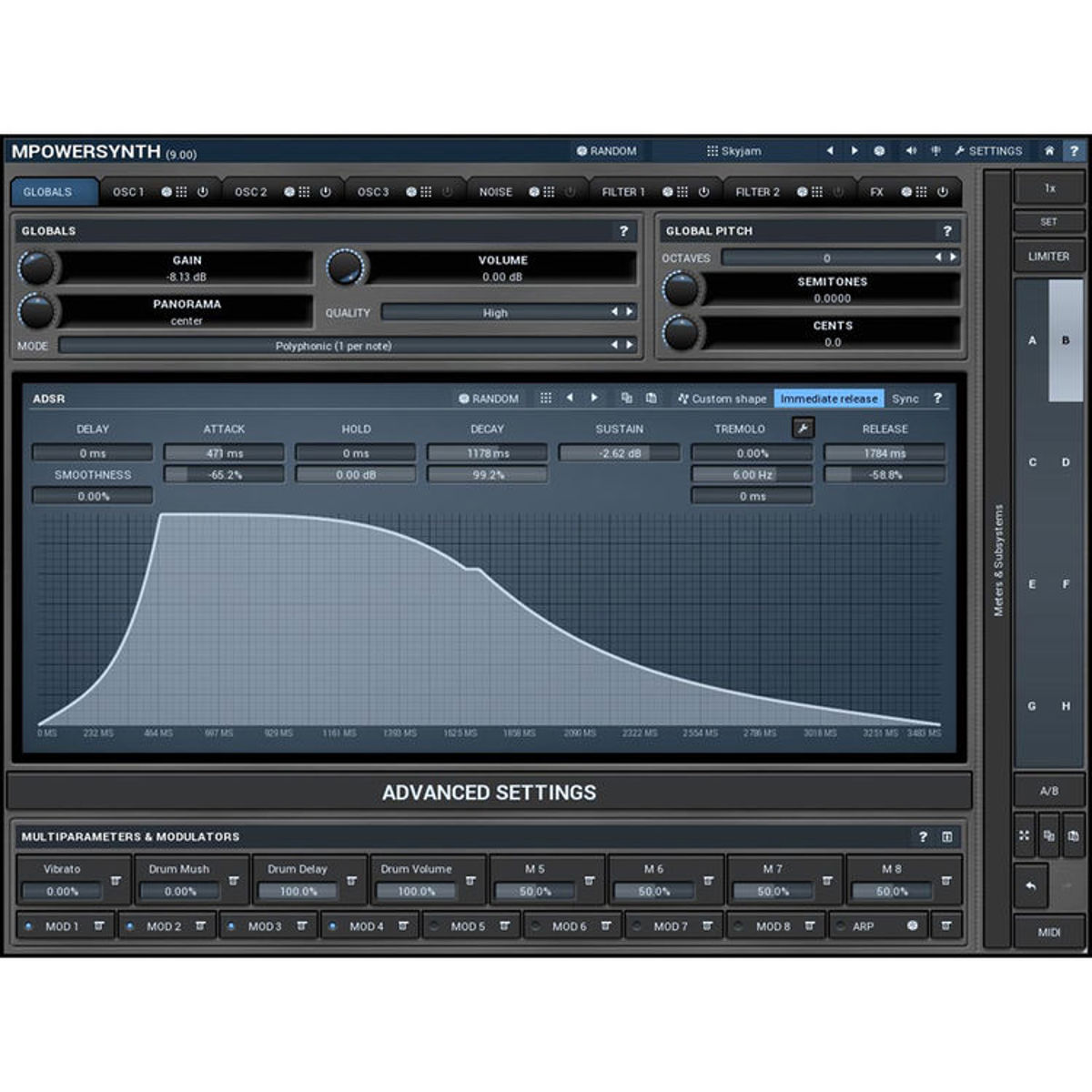The height and width of the screenshot is (1092, 1092).
Task: Open NOISE tab presets grid icon
Action: (x=549, y=192)
